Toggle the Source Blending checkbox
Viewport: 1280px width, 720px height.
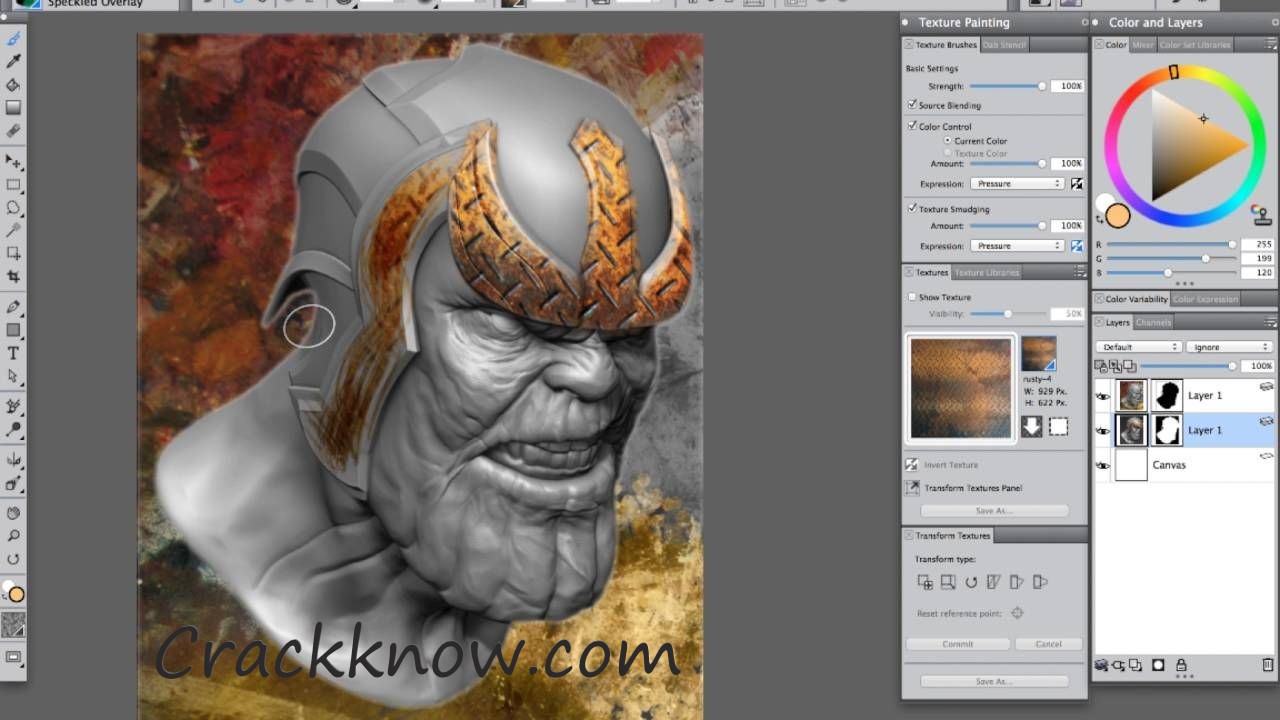(912, 104)
